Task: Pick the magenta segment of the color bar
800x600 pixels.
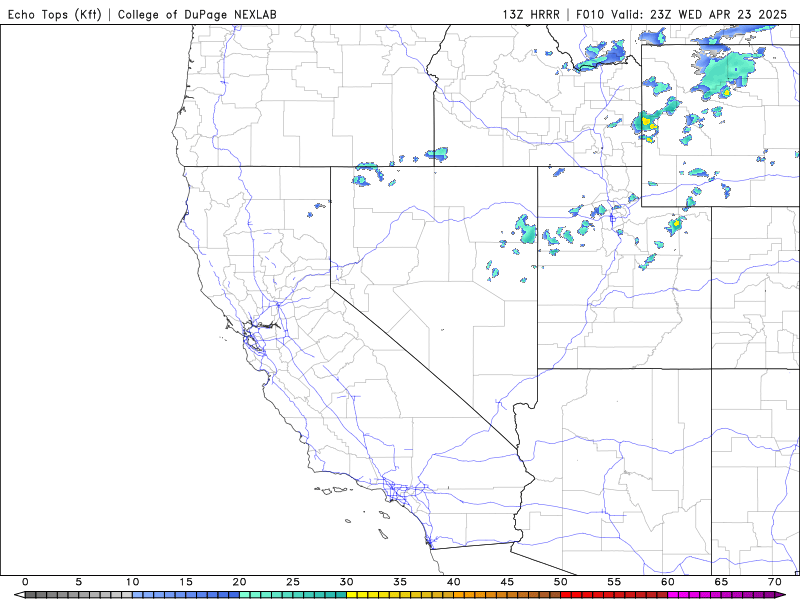Action: coord(721,595)
